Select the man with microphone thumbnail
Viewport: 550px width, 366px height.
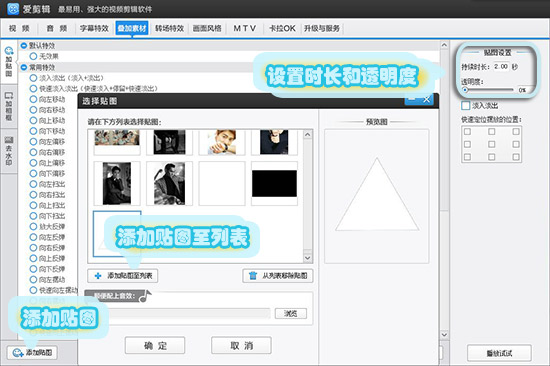169,183
